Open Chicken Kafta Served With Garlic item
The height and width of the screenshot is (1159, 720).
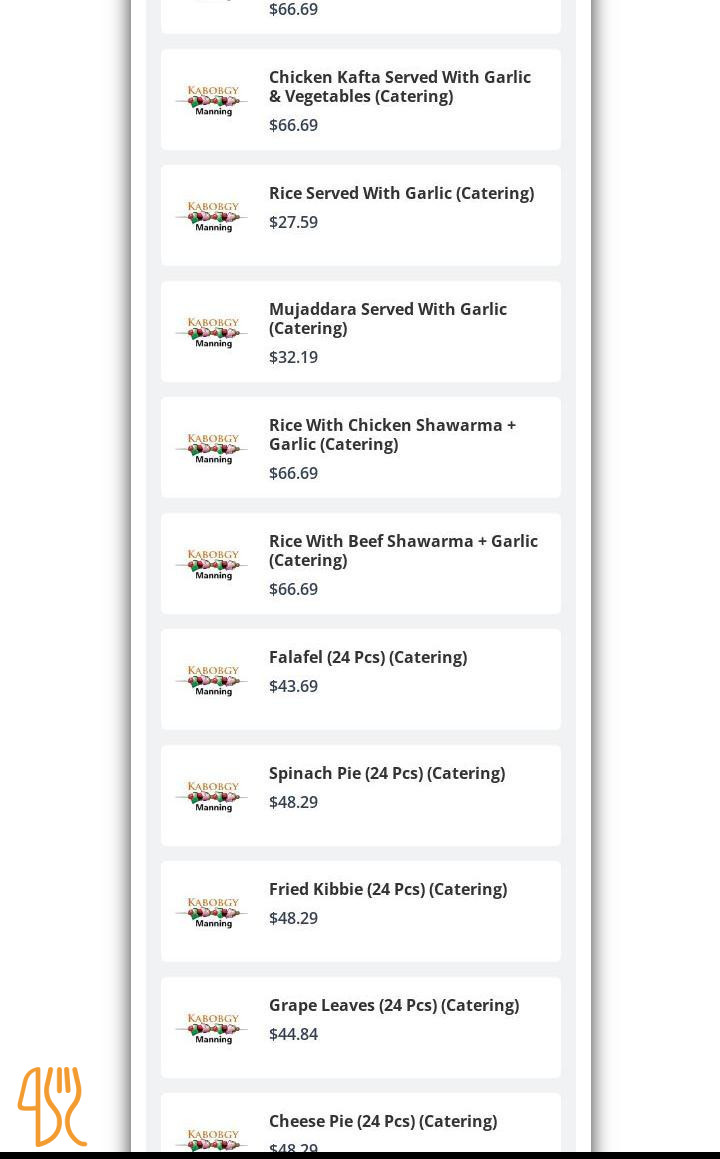[400, 87]
